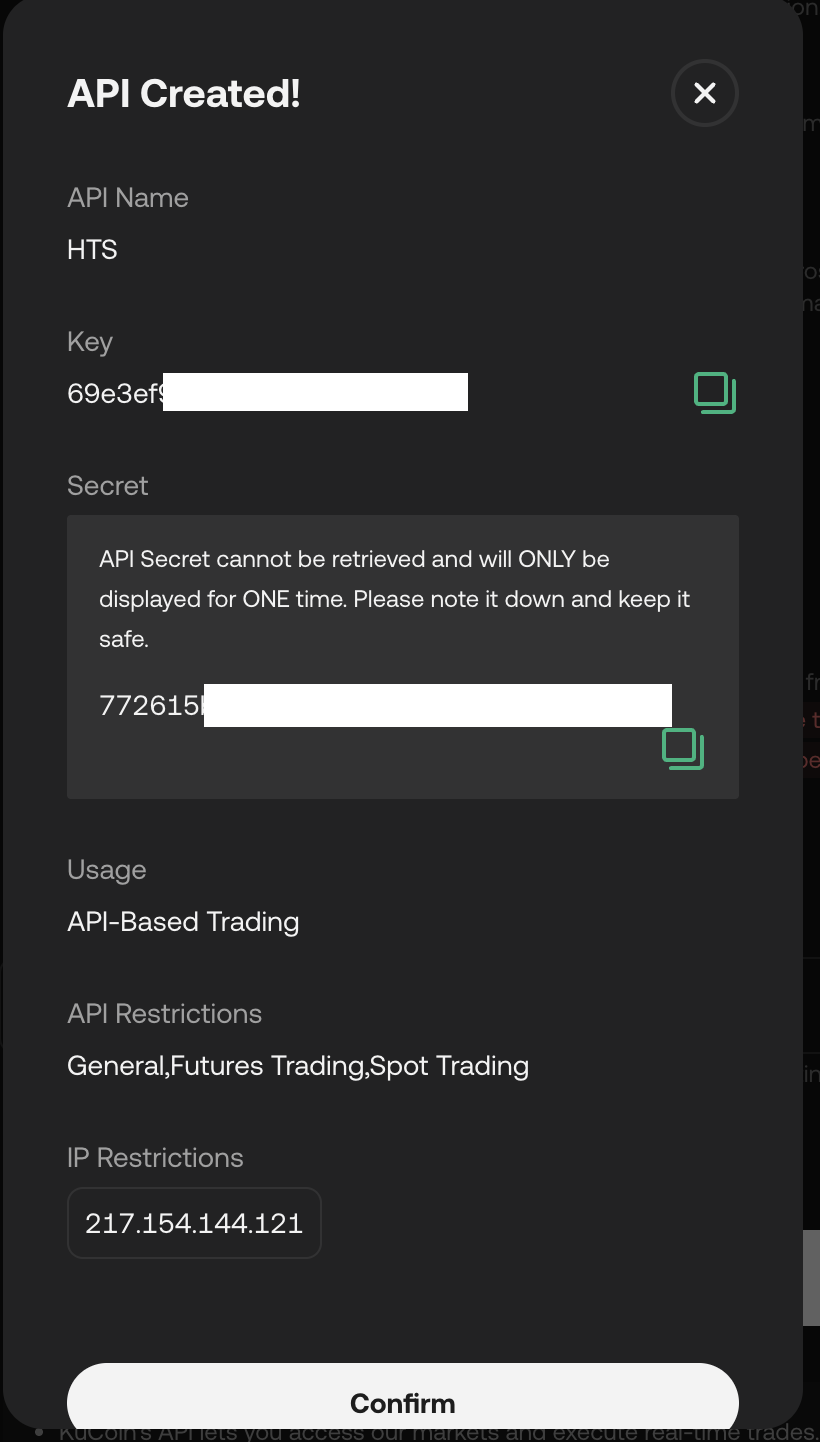This screenshot has width=820, height=1442.
Task: Click the duplicate-squares icon near the Key field
Action: (x=715, y=392)
